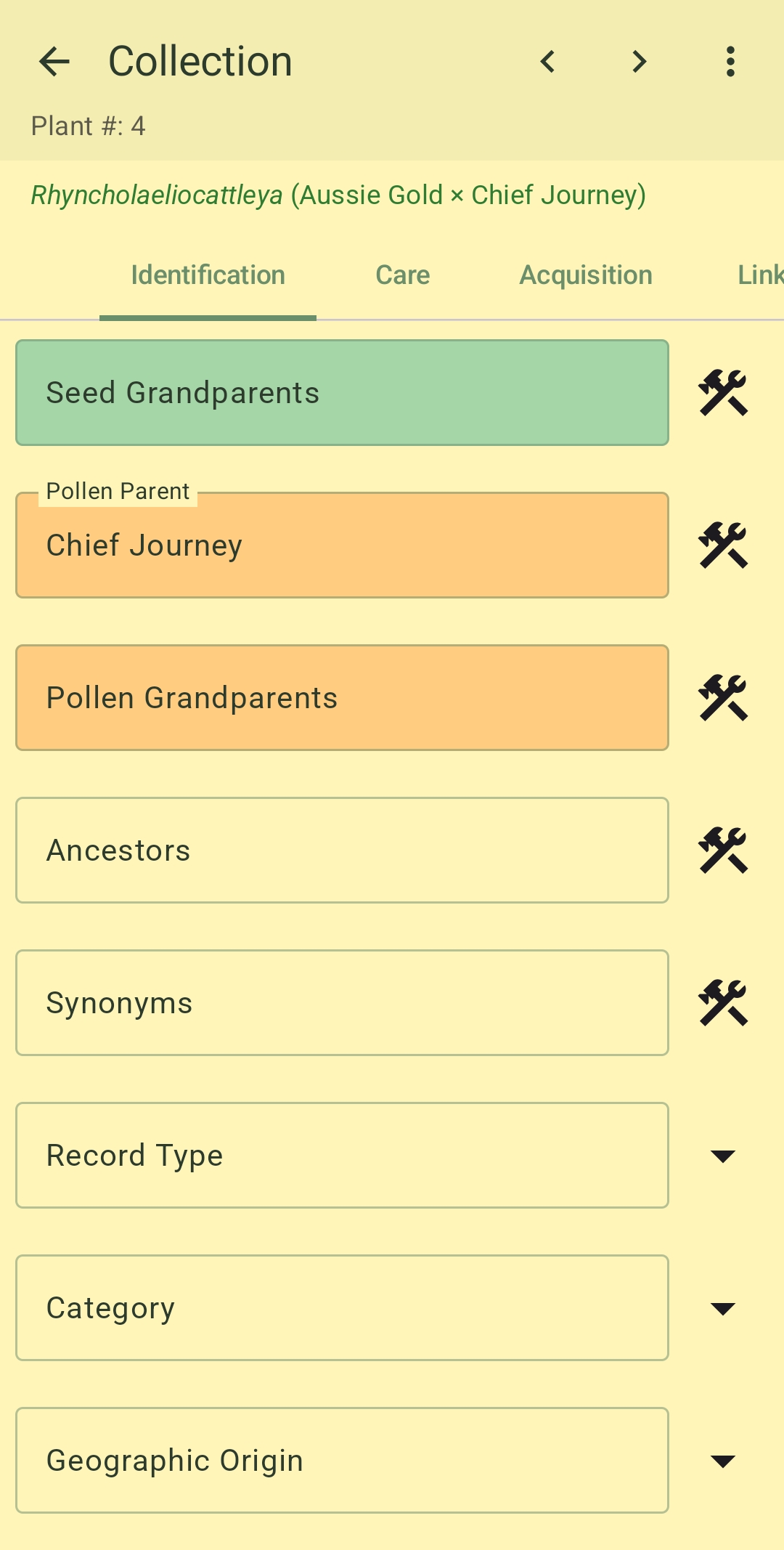Expand the Record Type dropdown arrow

point(723,1156)
